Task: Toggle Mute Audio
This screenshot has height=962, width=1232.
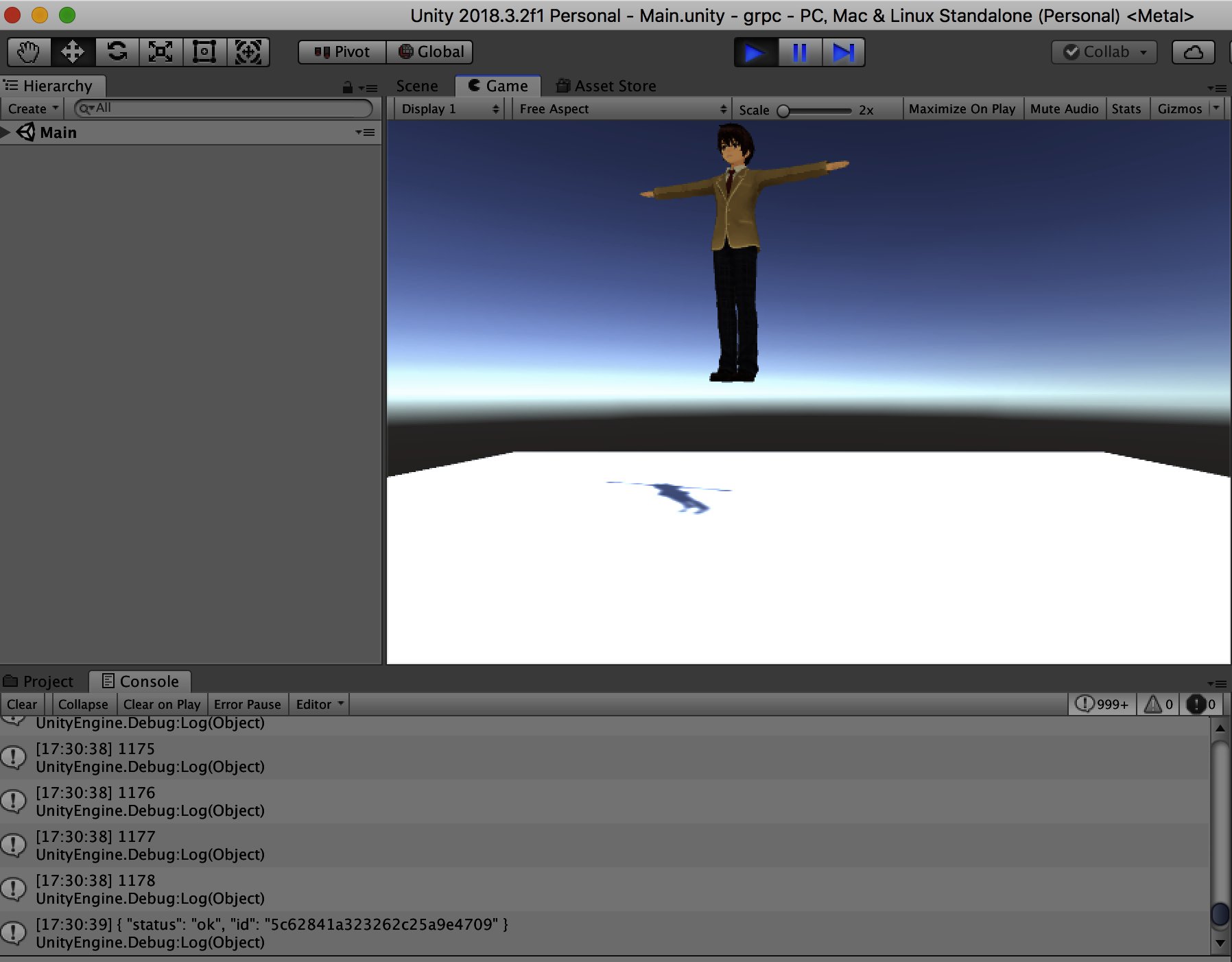Action: (1064, 108)
